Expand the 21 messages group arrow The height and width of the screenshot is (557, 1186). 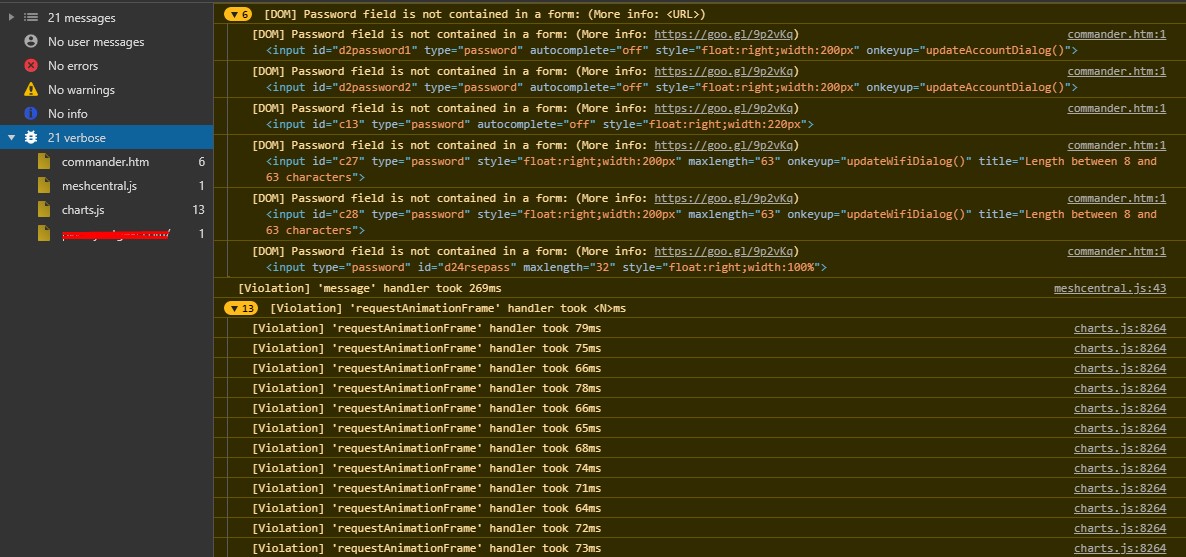pos(11,17)
